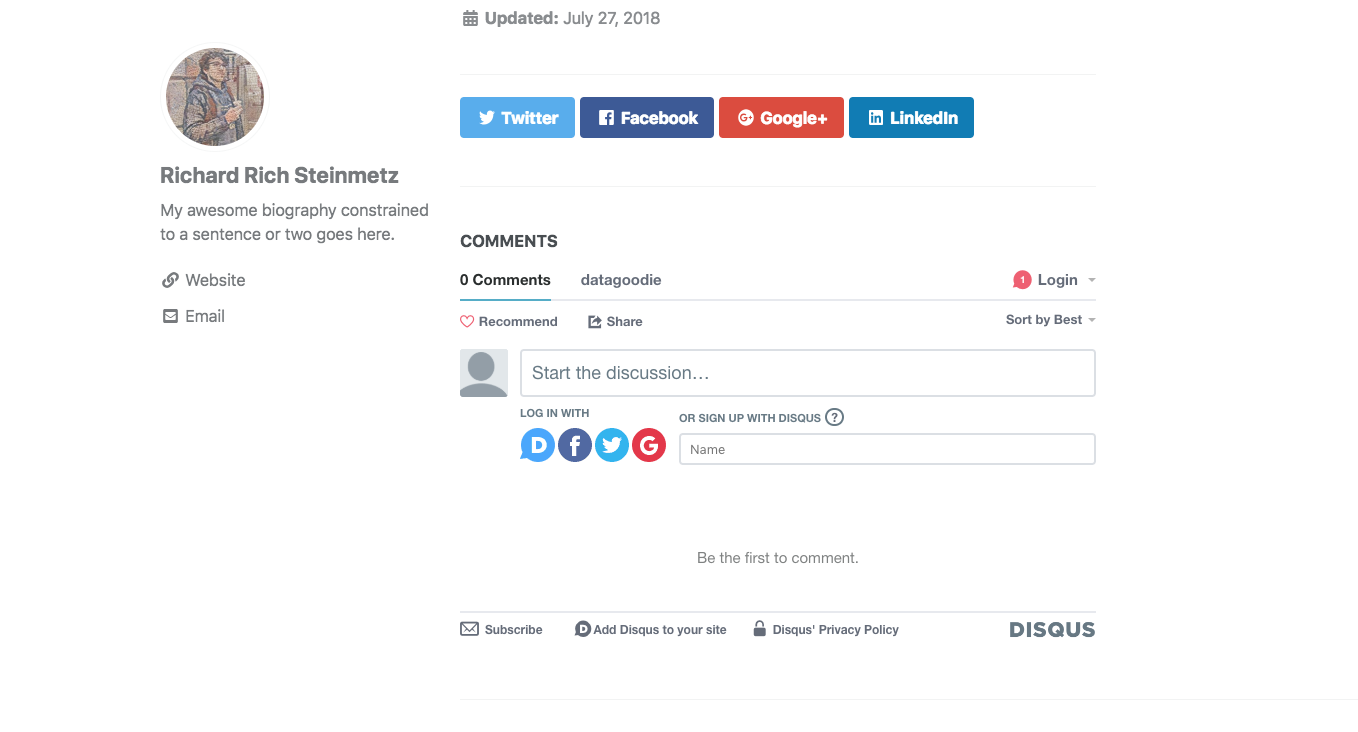This screenshot has width=1358, height=732.
Task: Subscribe to this comment thread
Action: [501, 629]
